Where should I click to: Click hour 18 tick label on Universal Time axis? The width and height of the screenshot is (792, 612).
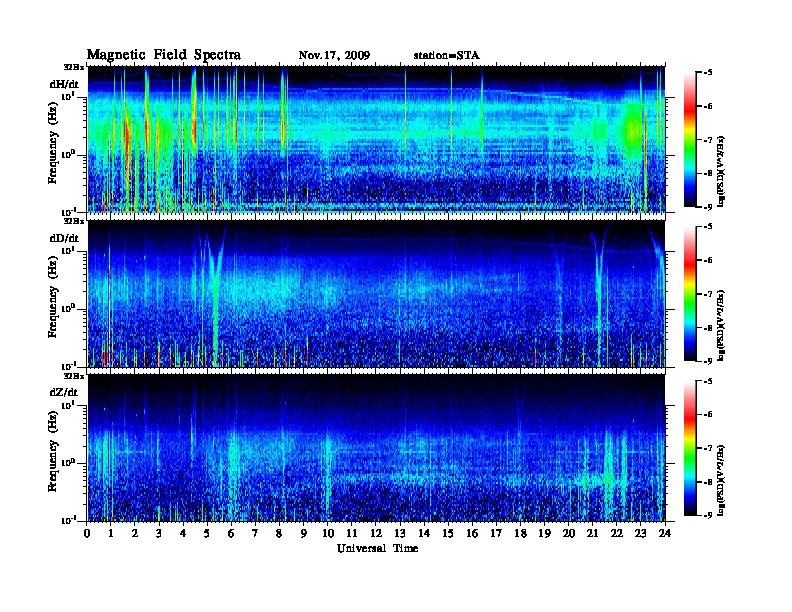(x=520, y=534)
